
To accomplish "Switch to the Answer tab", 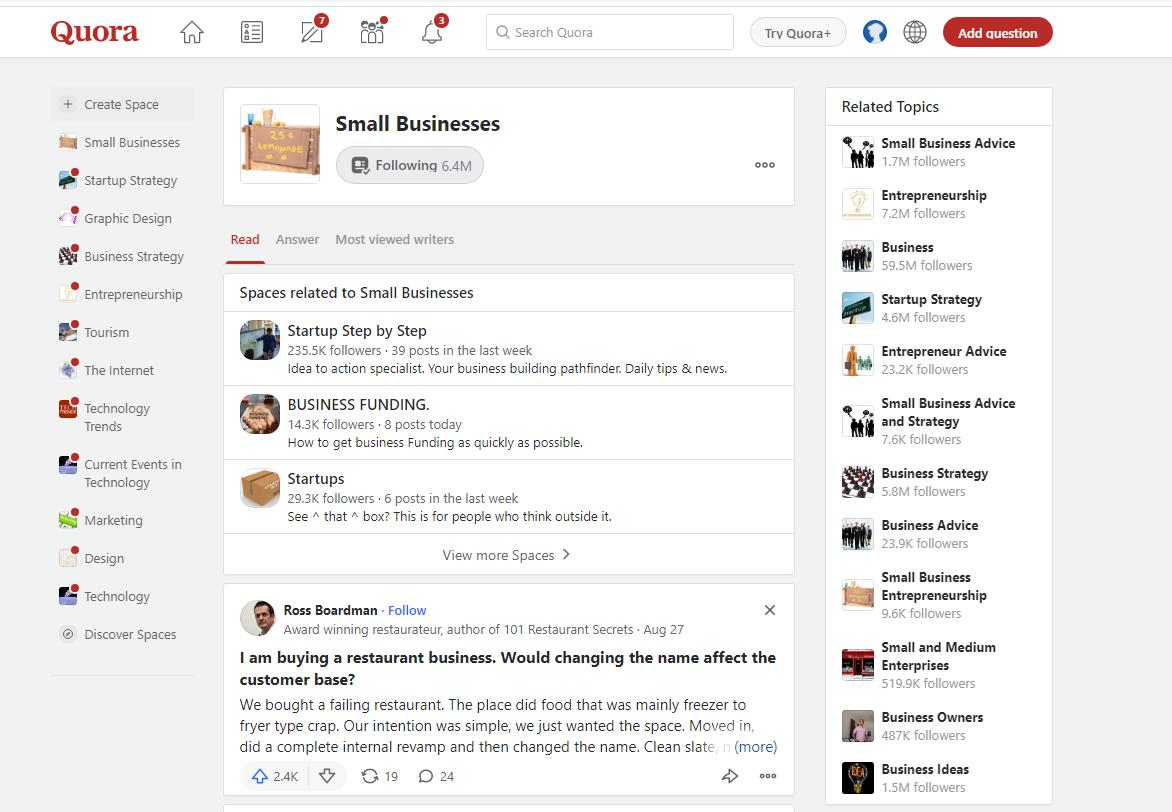I will [x=297, y=240].
